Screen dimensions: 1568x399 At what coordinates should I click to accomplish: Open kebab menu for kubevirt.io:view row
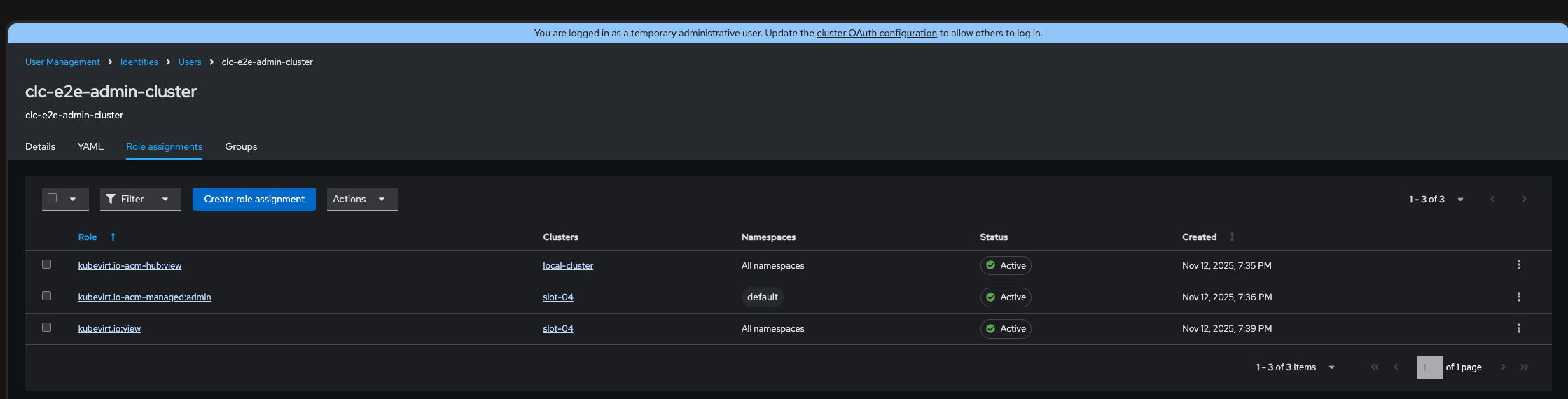1518,328
